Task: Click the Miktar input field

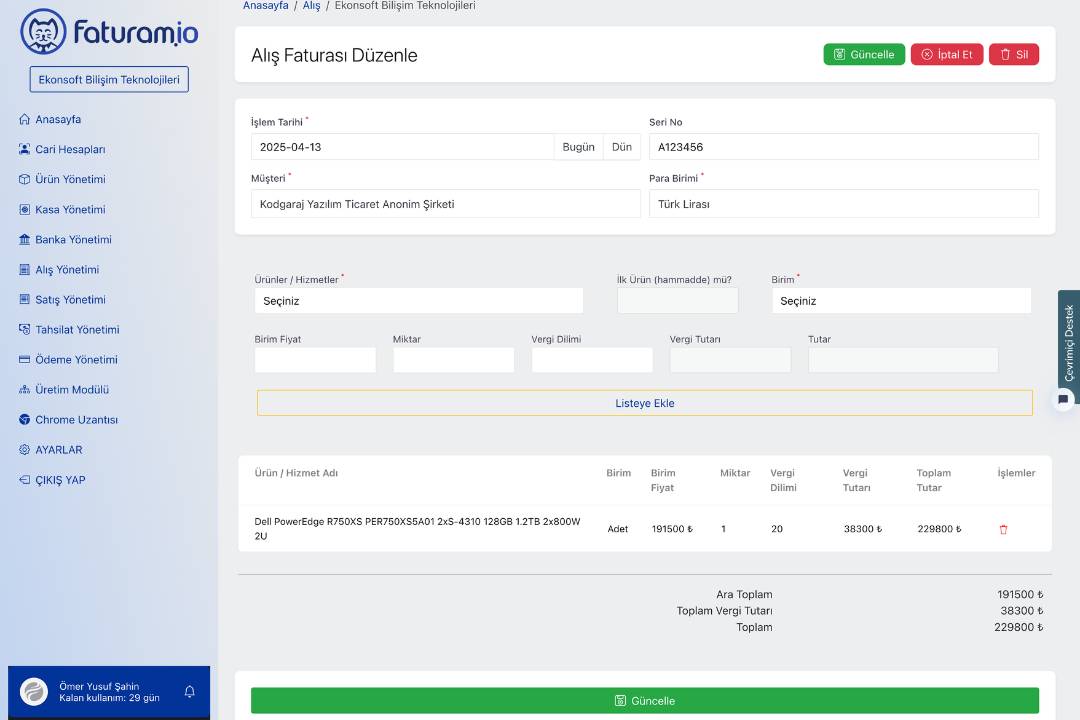Action: (454, 360)
